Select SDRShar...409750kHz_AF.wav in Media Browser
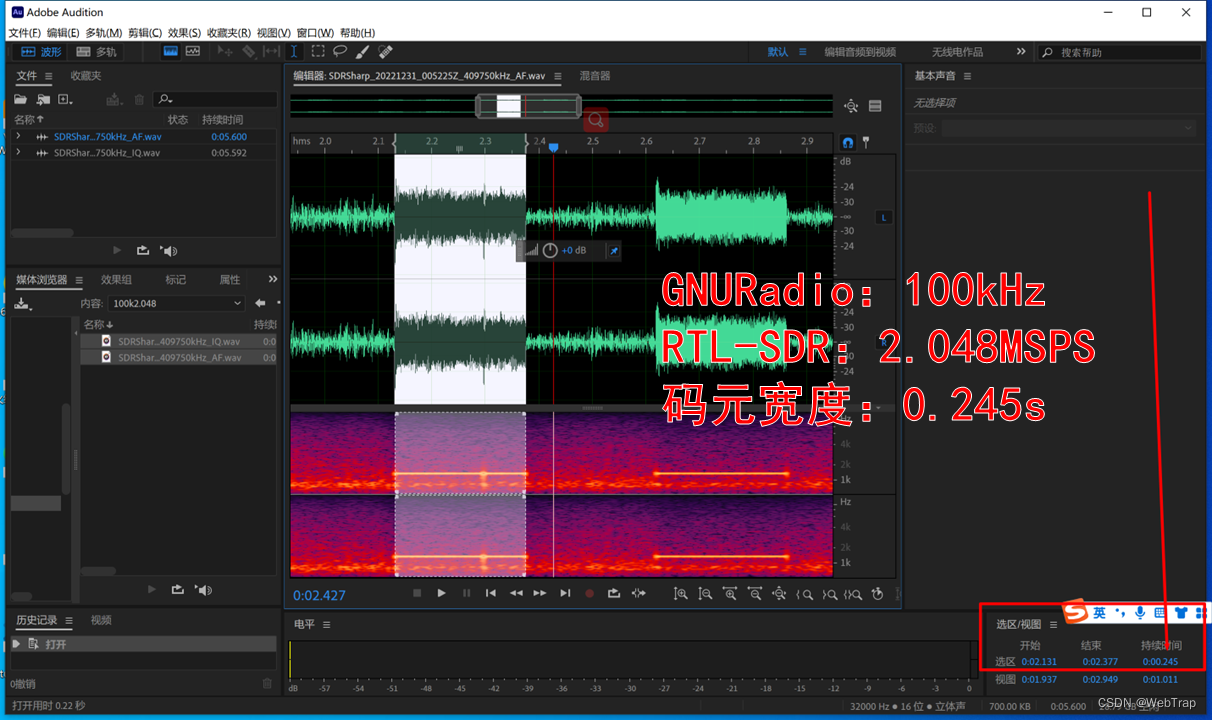Image resolution: width=1212 pixels, height=720 pixels. click(179, 357)
